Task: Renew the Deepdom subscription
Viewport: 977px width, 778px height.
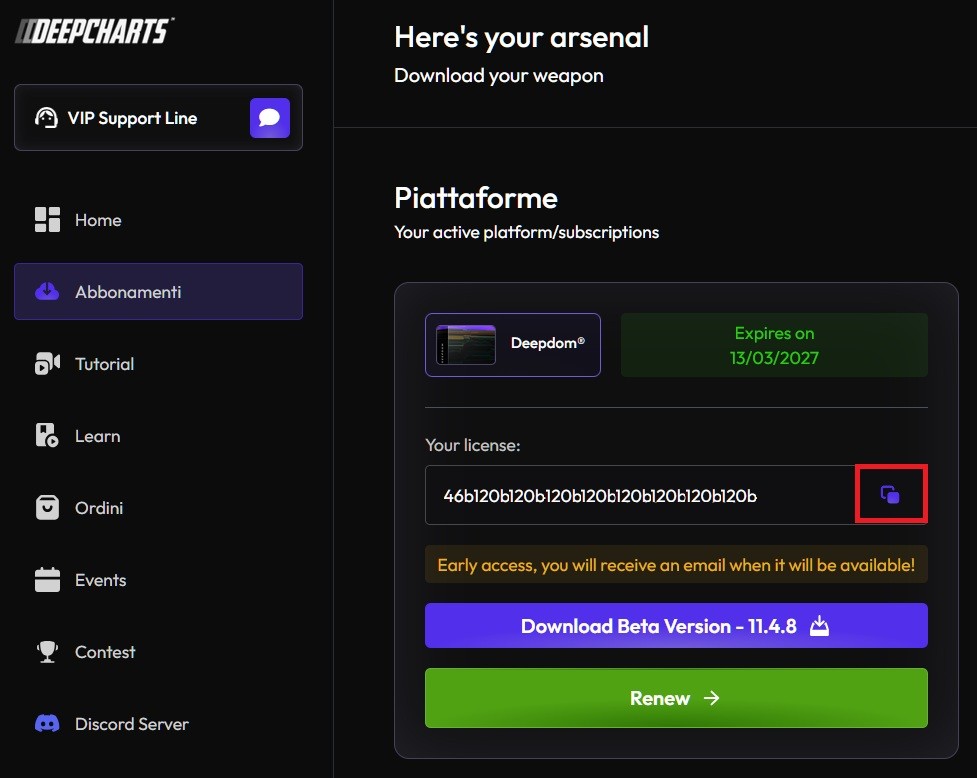Action: click(x=676, y=698)
